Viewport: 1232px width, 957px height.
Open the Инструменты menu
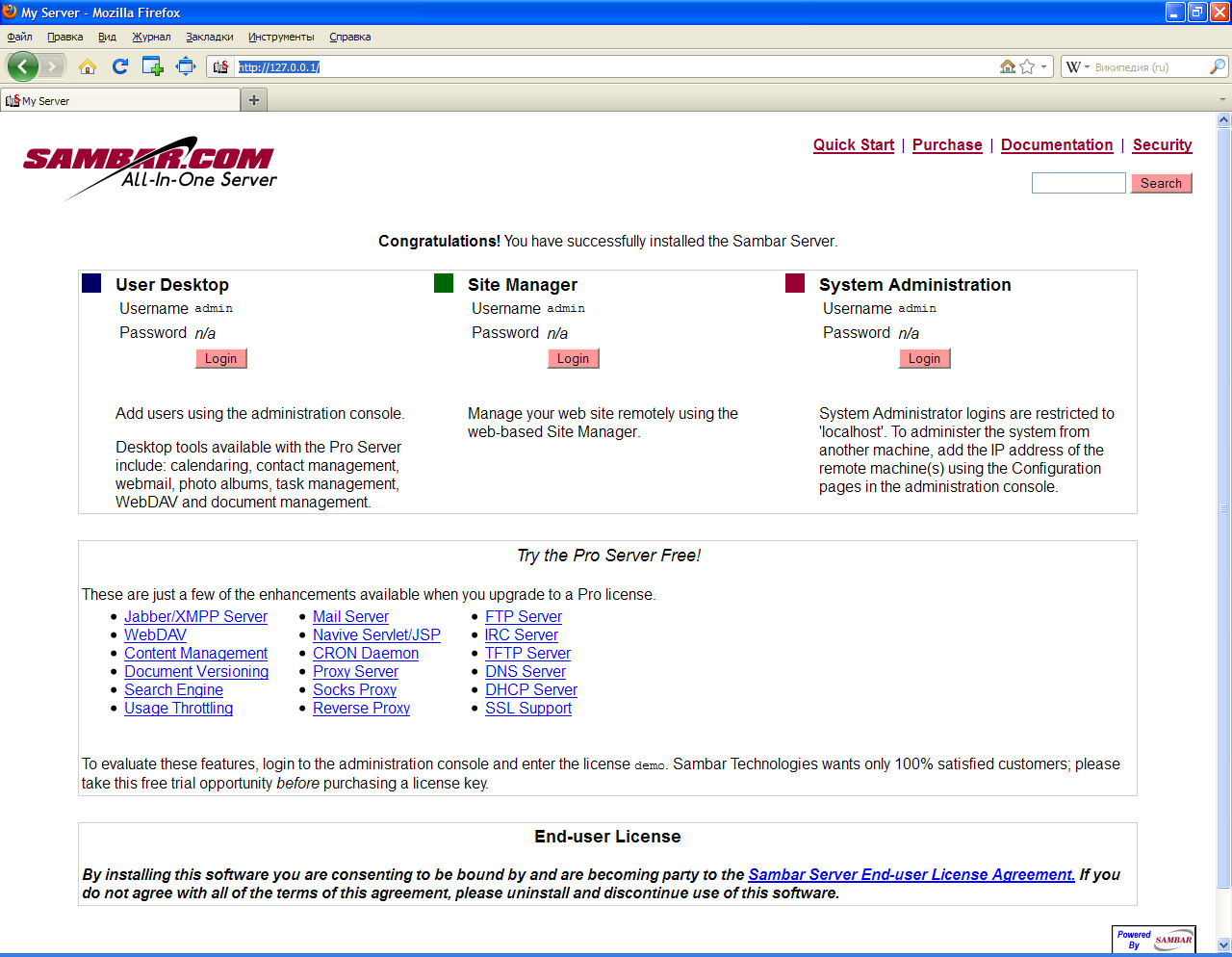click(x=281, y=37)
